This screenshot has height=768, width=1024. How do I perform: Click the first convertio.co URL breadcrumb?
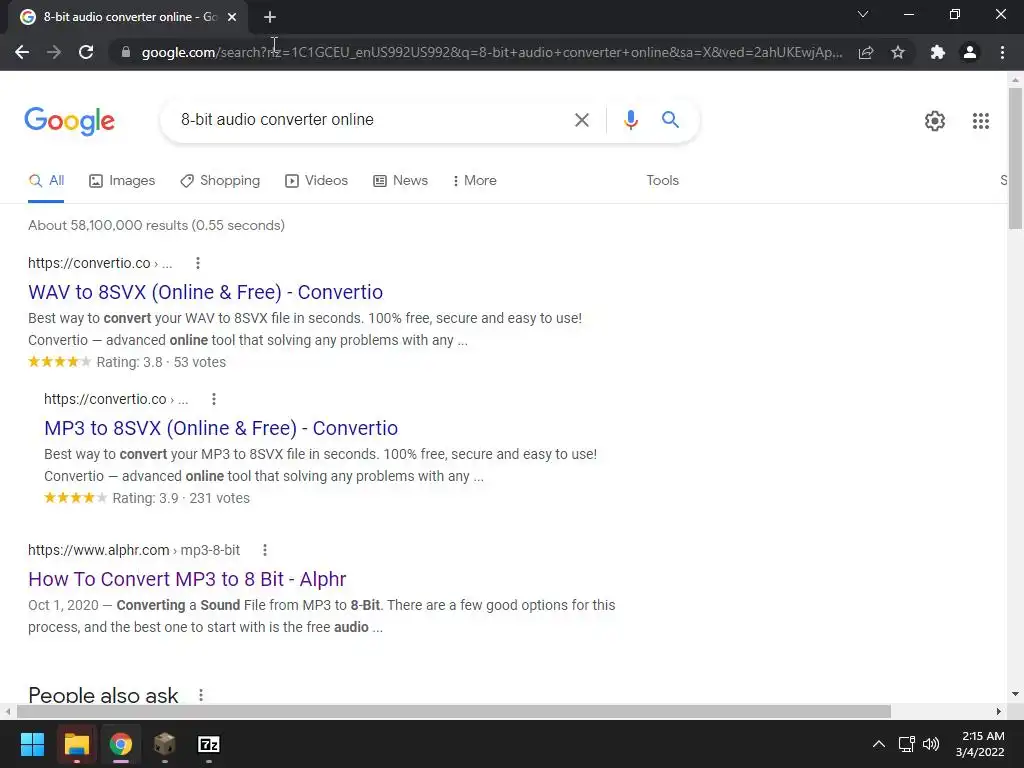(x=100, y=263)
